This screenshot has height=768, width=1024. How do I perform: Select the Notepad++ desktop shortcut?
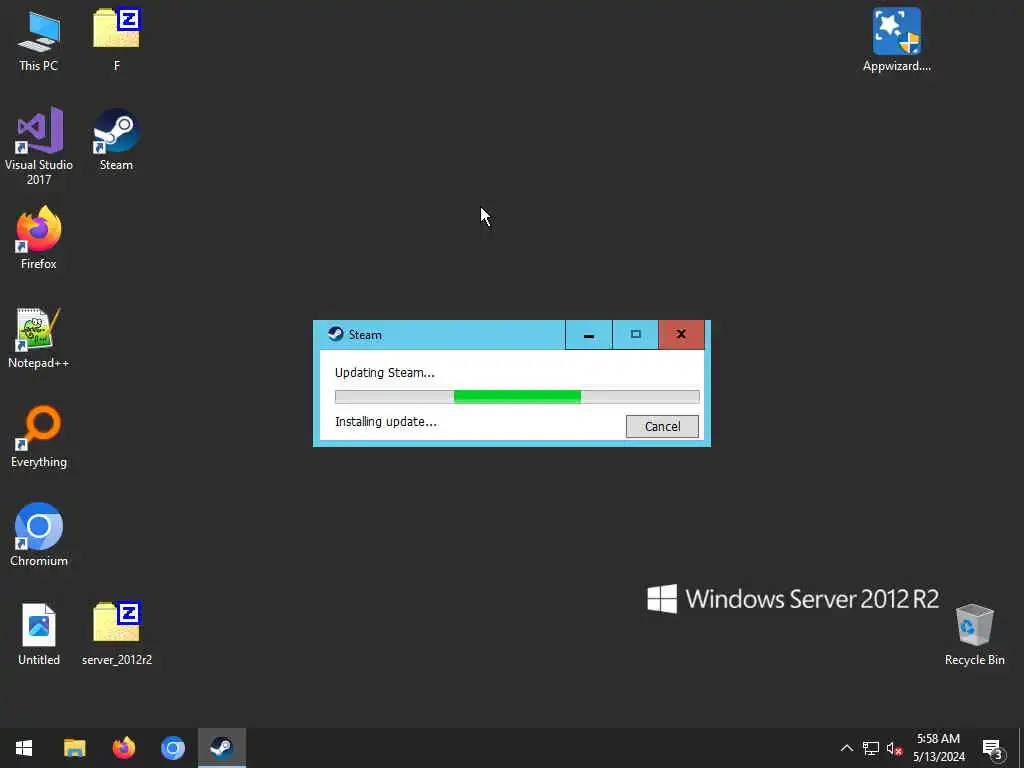(39, 338)
